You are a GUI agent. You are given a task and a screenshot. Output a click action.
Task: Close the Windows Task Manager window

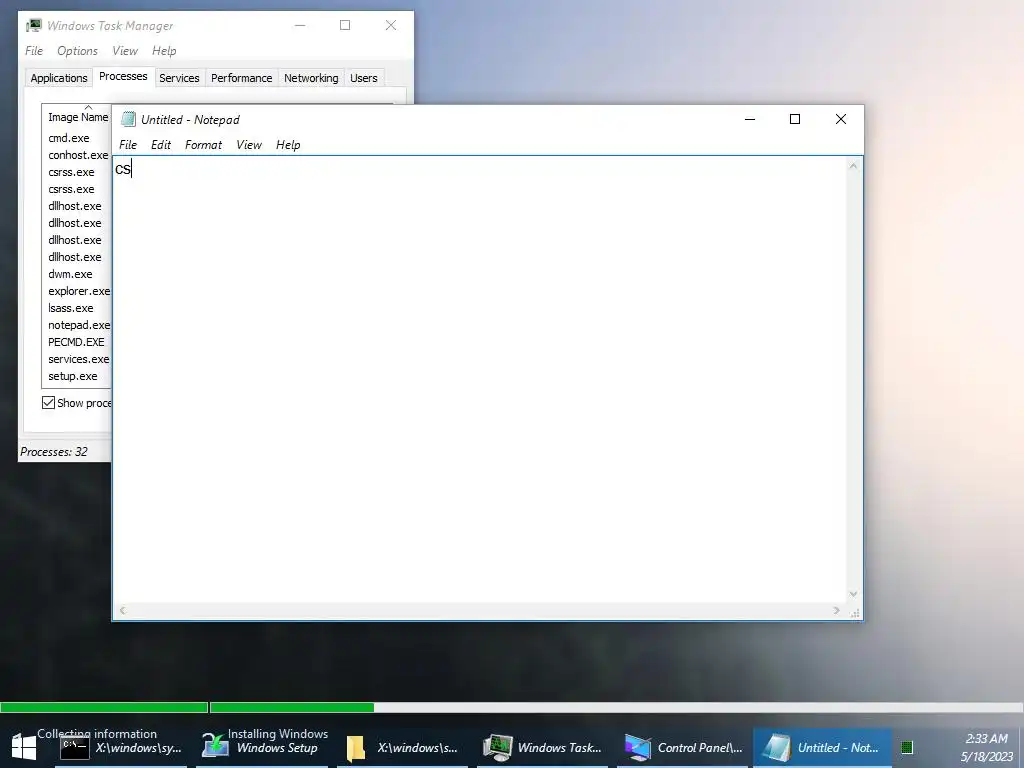point(391,25)
